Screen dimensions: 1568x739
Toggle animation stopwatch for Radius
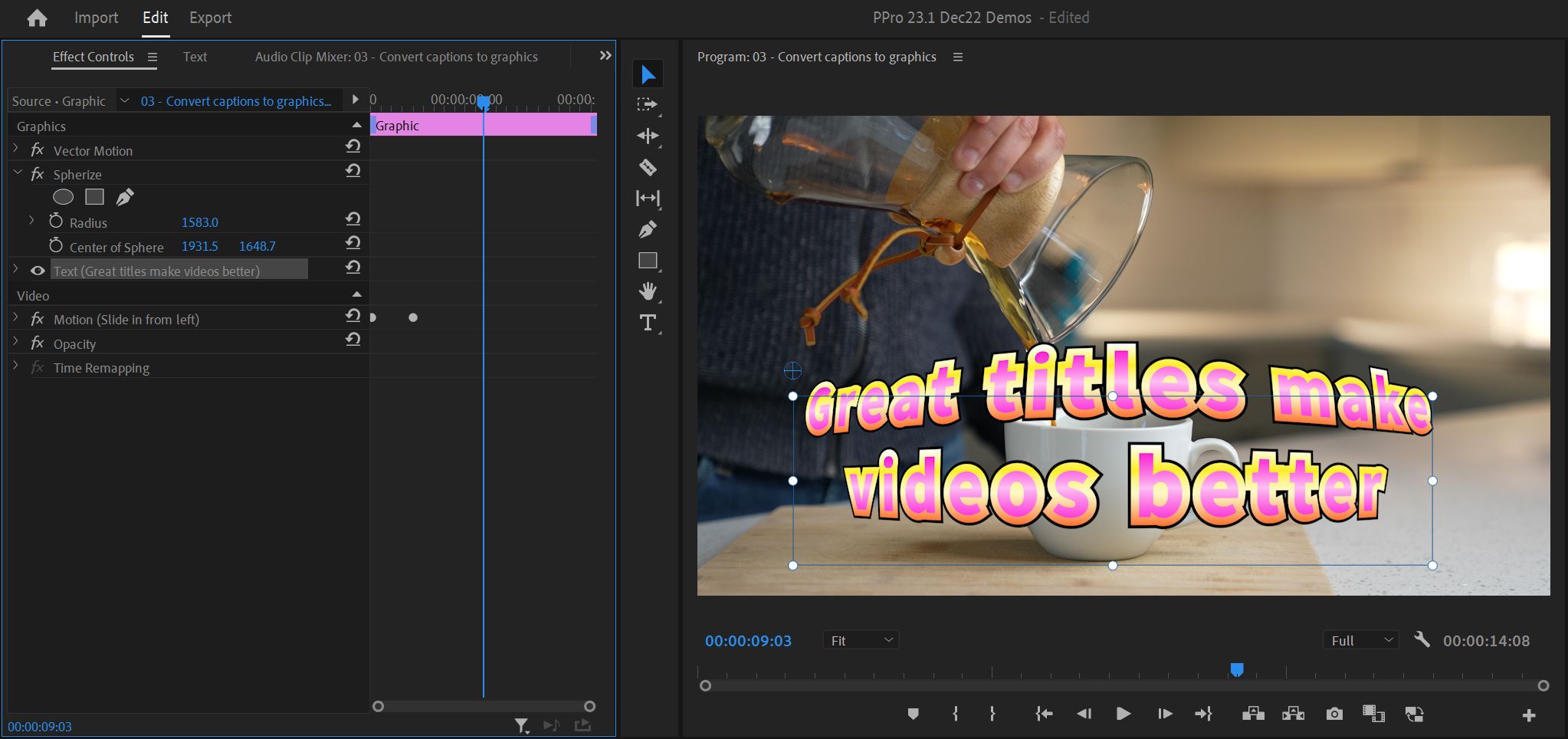(x=56, y=222)
